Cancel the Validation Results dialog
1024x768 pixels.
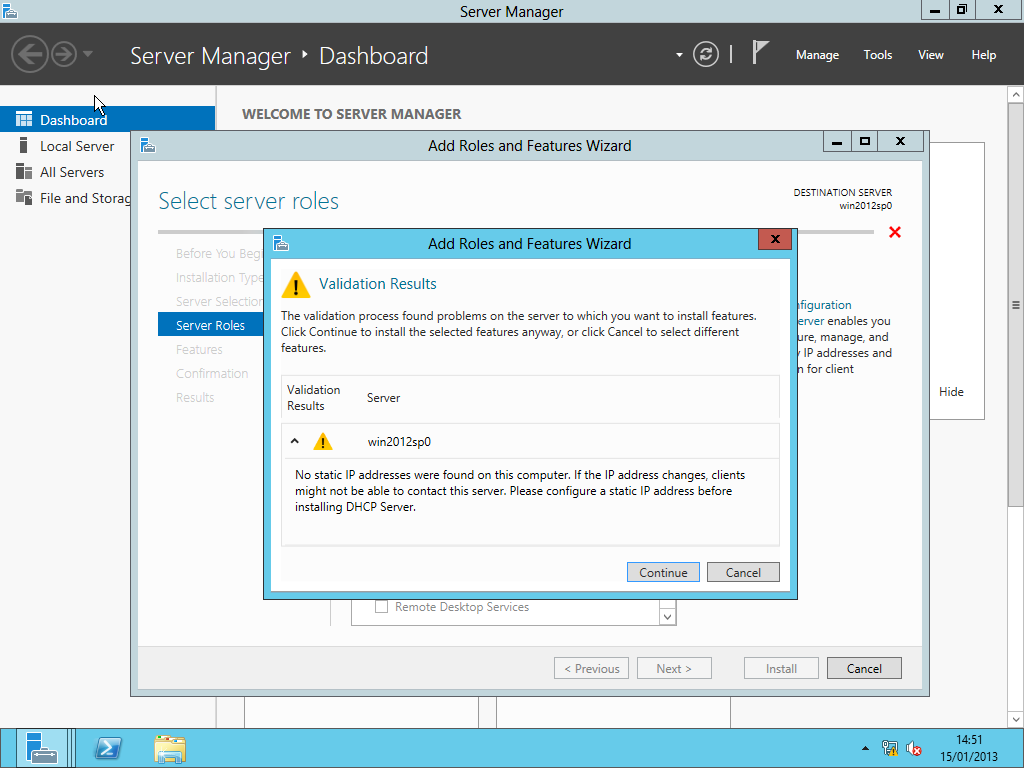[742, 572]
